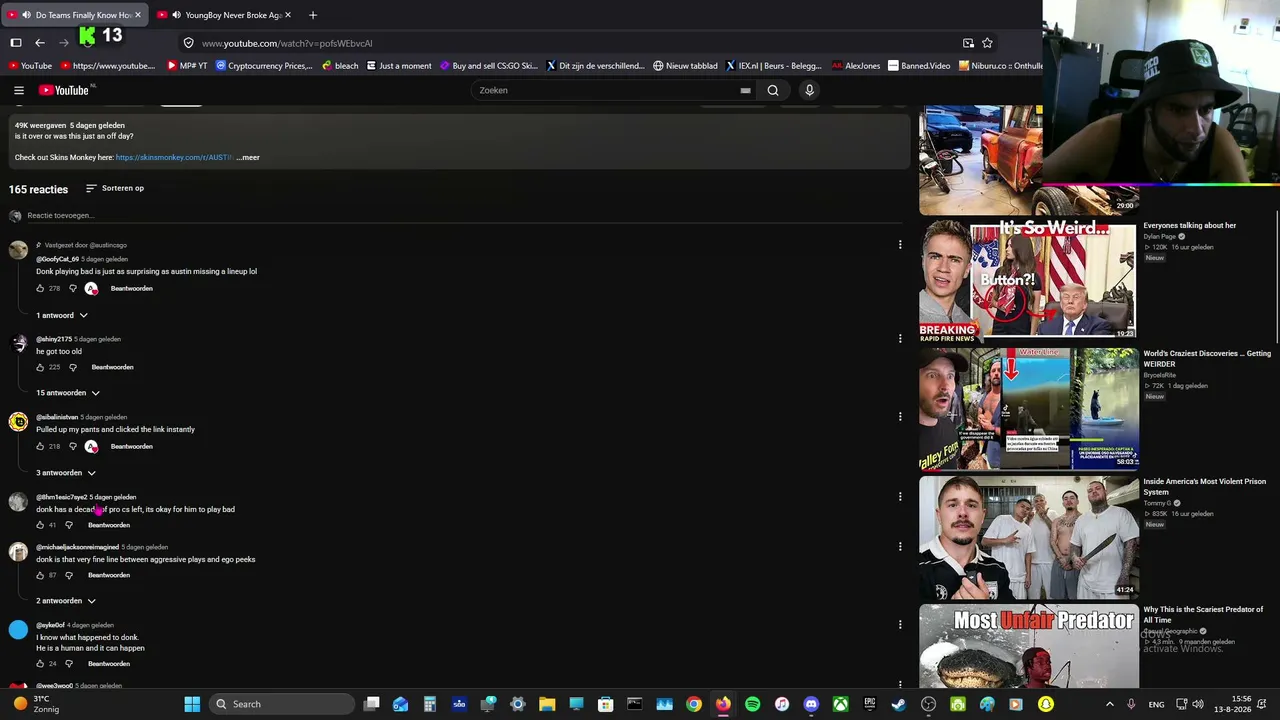Open @shiny2175 channel from username
The image size is (1280, 720).
point(54,339)
